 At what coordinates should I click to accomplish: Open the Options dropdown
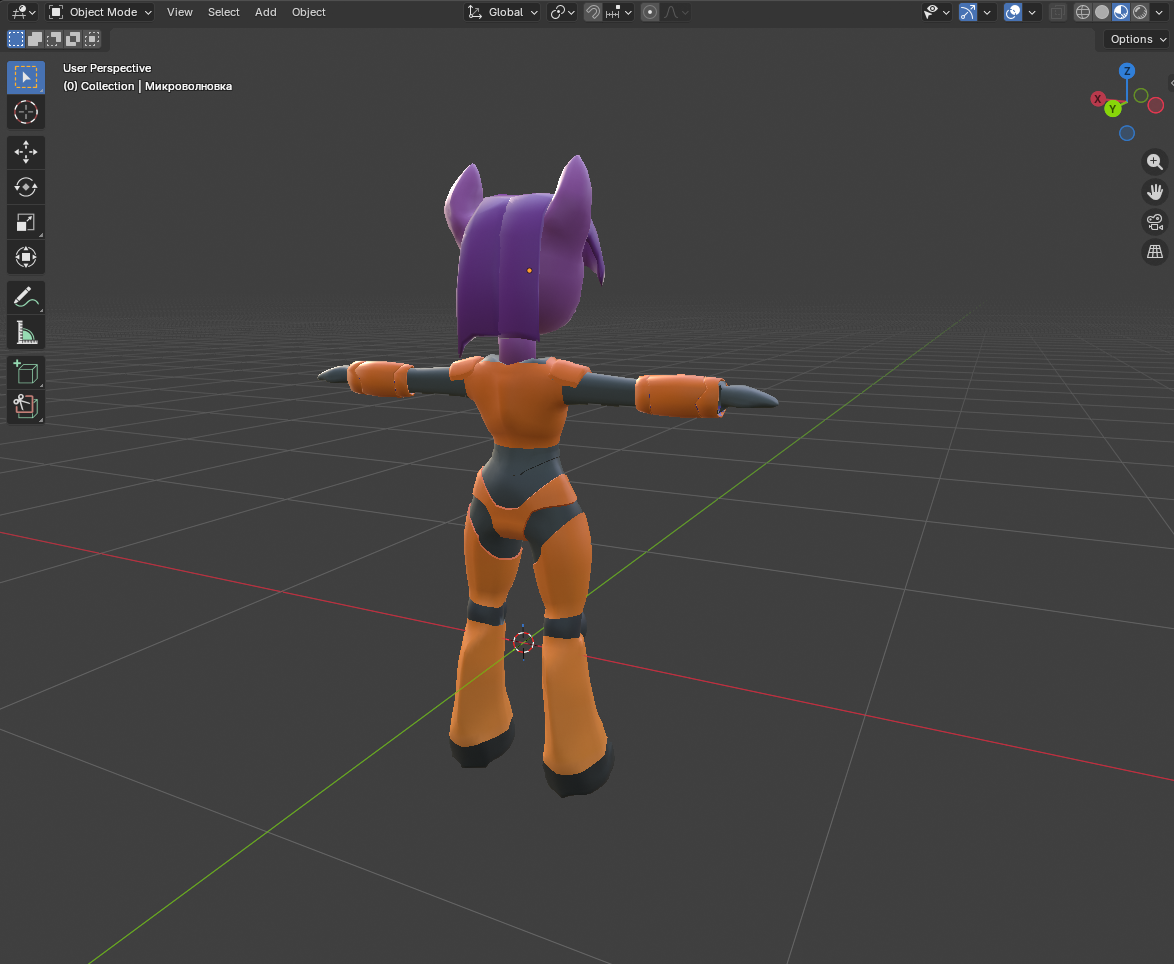tap(1137, 39)
